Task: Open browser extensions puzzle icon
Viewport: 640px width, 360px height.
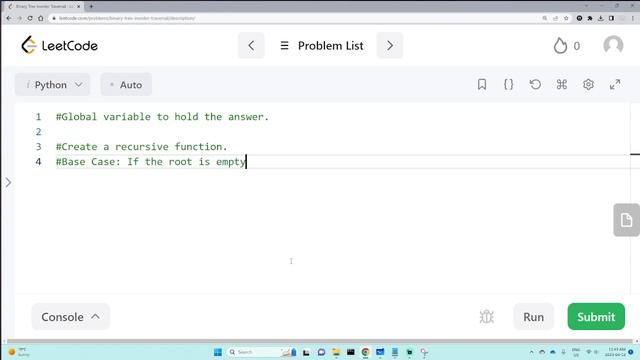Action: pyautogui.click(x=590, y=18)
